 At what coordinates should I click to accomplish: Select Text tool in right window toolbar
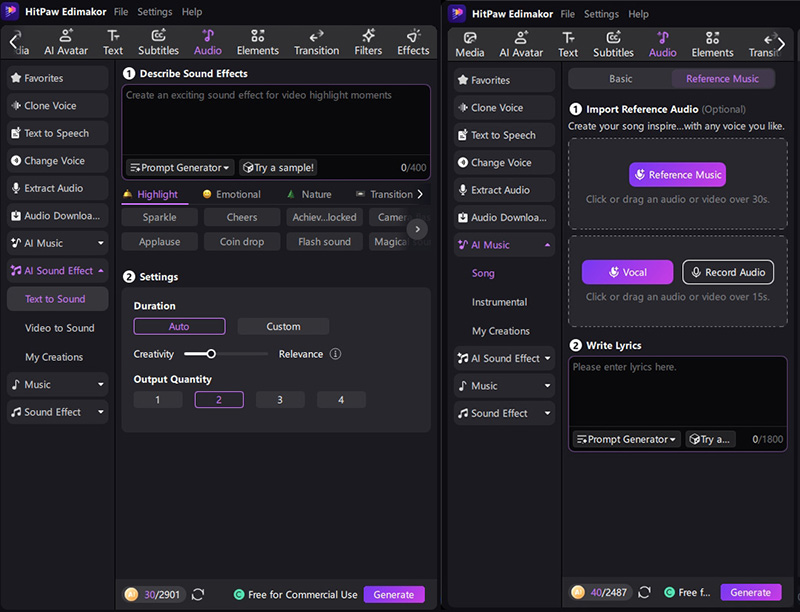point(568,45)
